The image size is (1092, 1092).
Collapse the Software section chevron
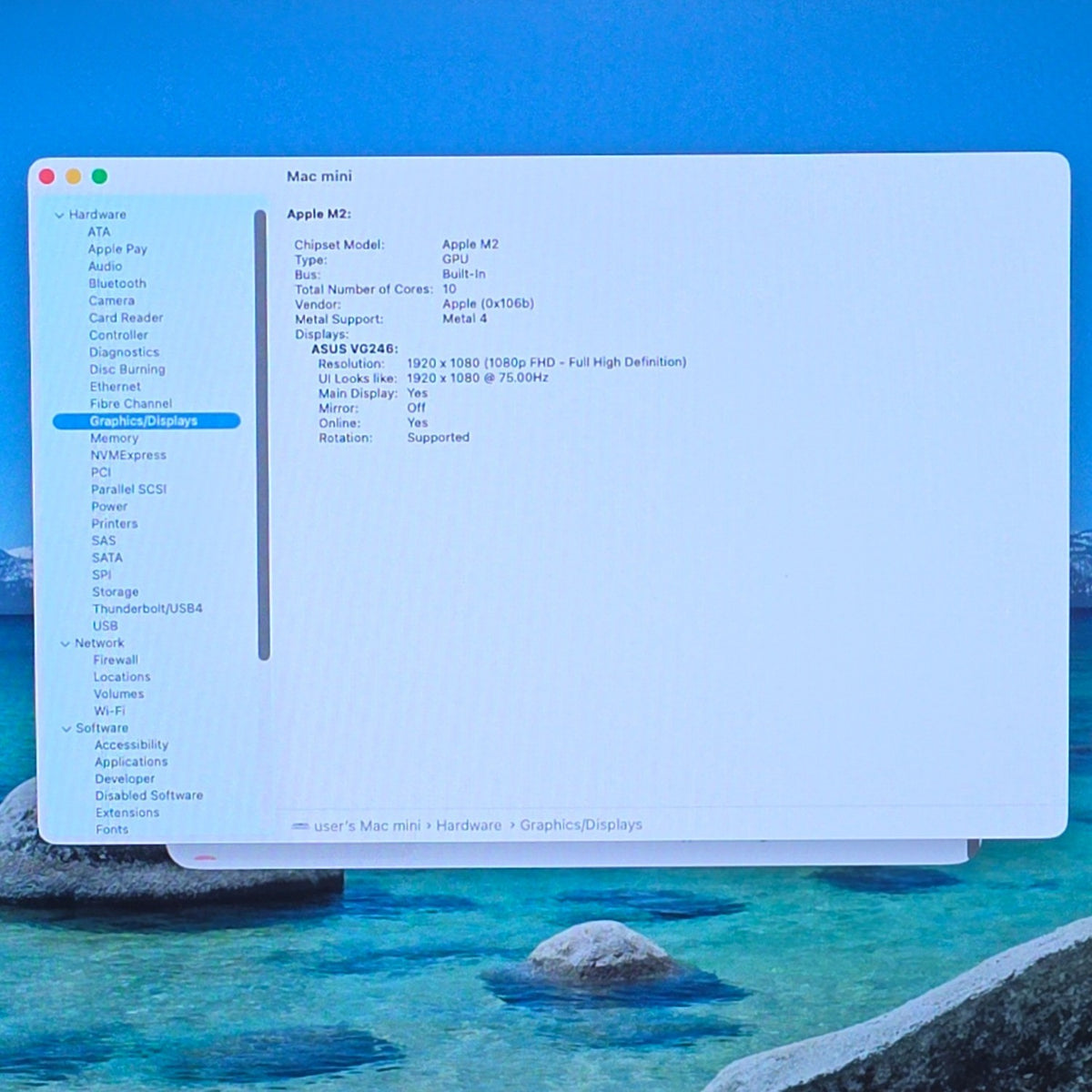66,729
